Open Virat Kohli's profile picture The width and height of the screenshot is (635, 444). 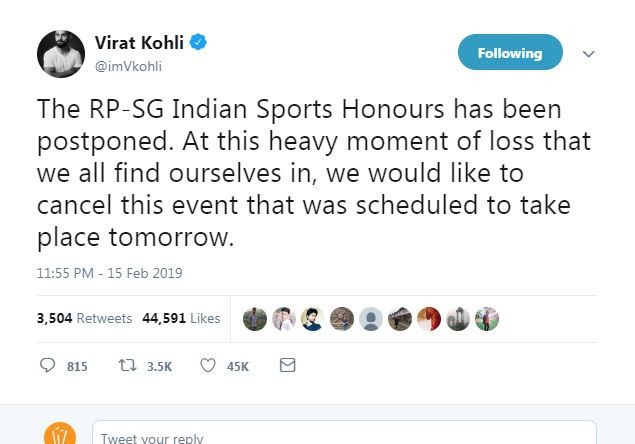pos(61,54)
